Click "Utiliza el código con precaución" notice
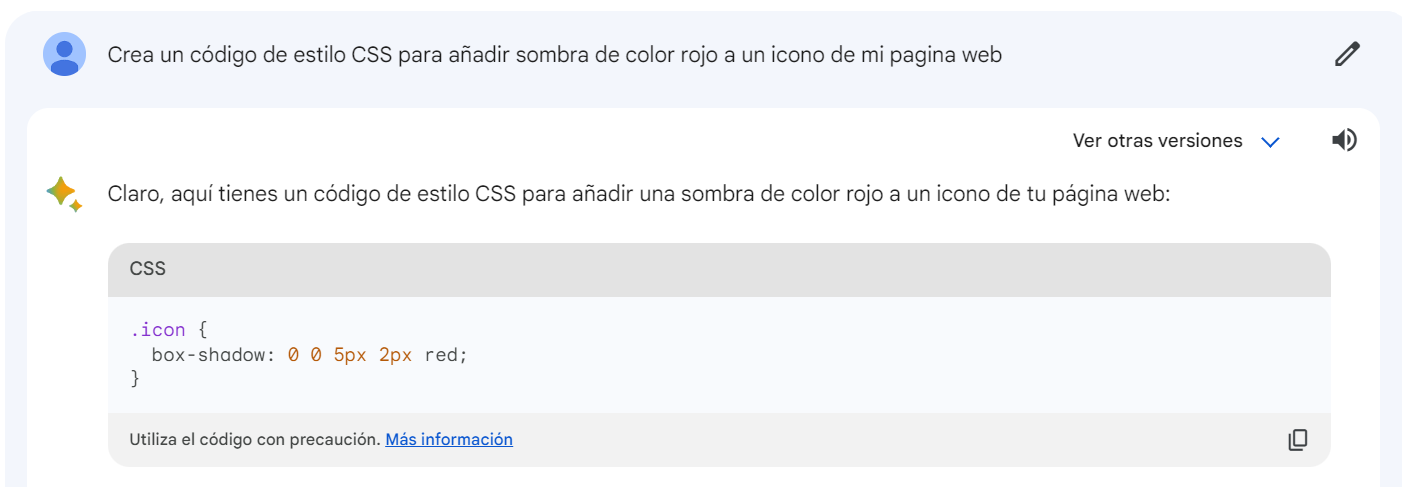 pos(254,439)
